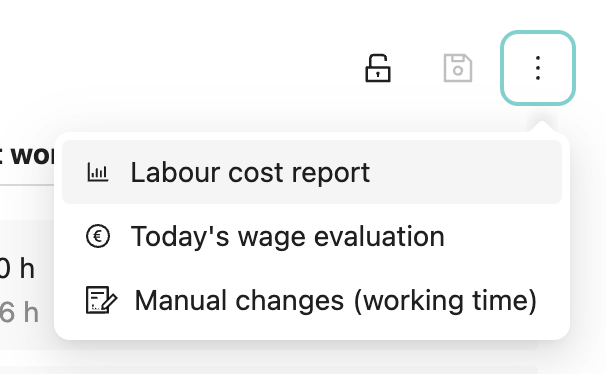
Task: Click "(working time)" text in the last entry
Action: [x=445, y=301]
